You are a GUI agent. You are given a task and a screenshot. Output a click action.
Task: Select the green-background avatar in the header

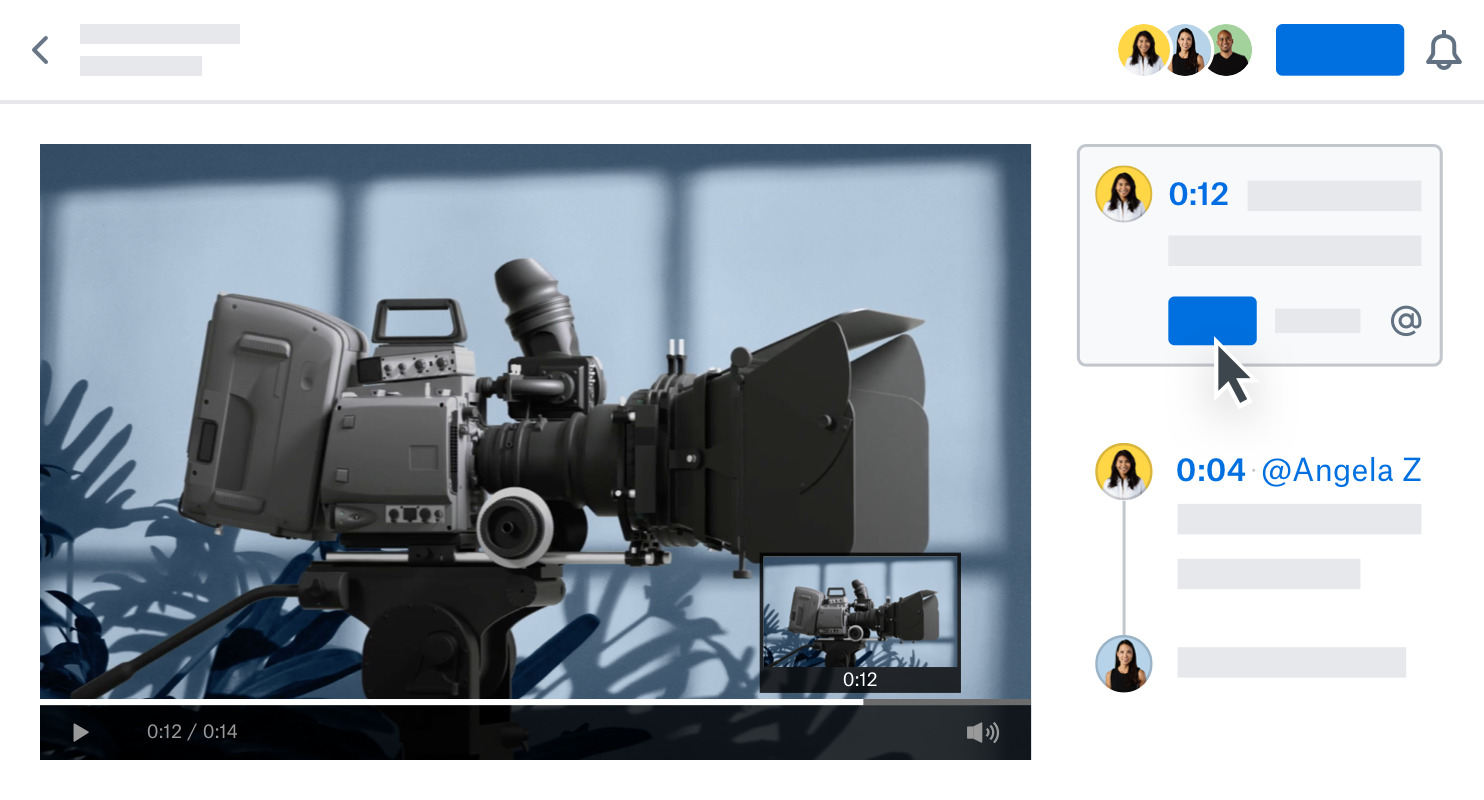(1227, 50)
